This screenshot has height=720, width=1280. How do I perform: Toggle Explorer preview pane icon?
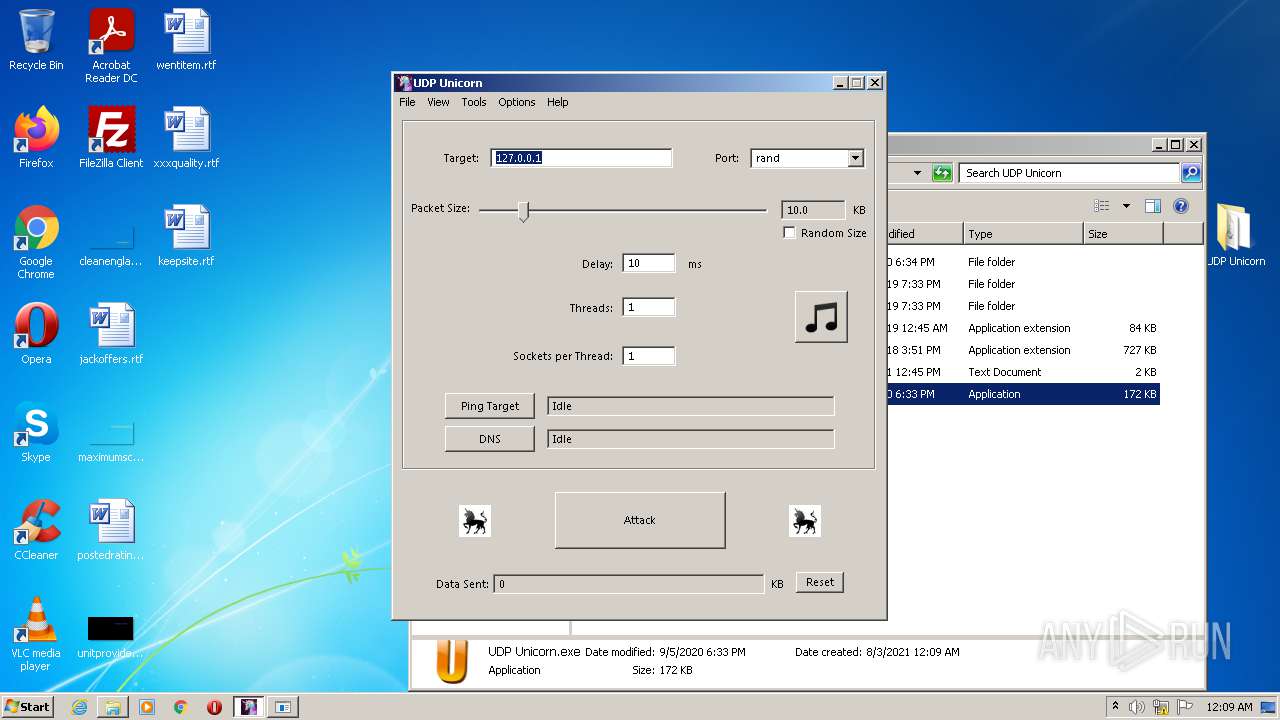click(1152, 206)
